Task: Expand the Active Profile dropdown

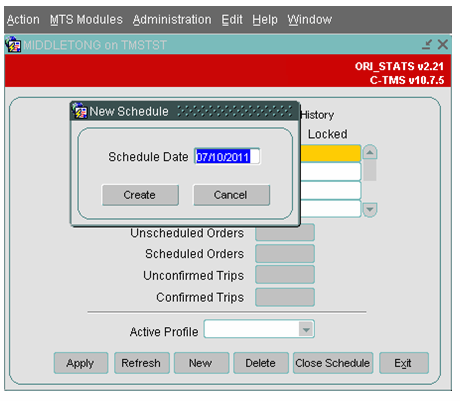Action: (306, 329)
